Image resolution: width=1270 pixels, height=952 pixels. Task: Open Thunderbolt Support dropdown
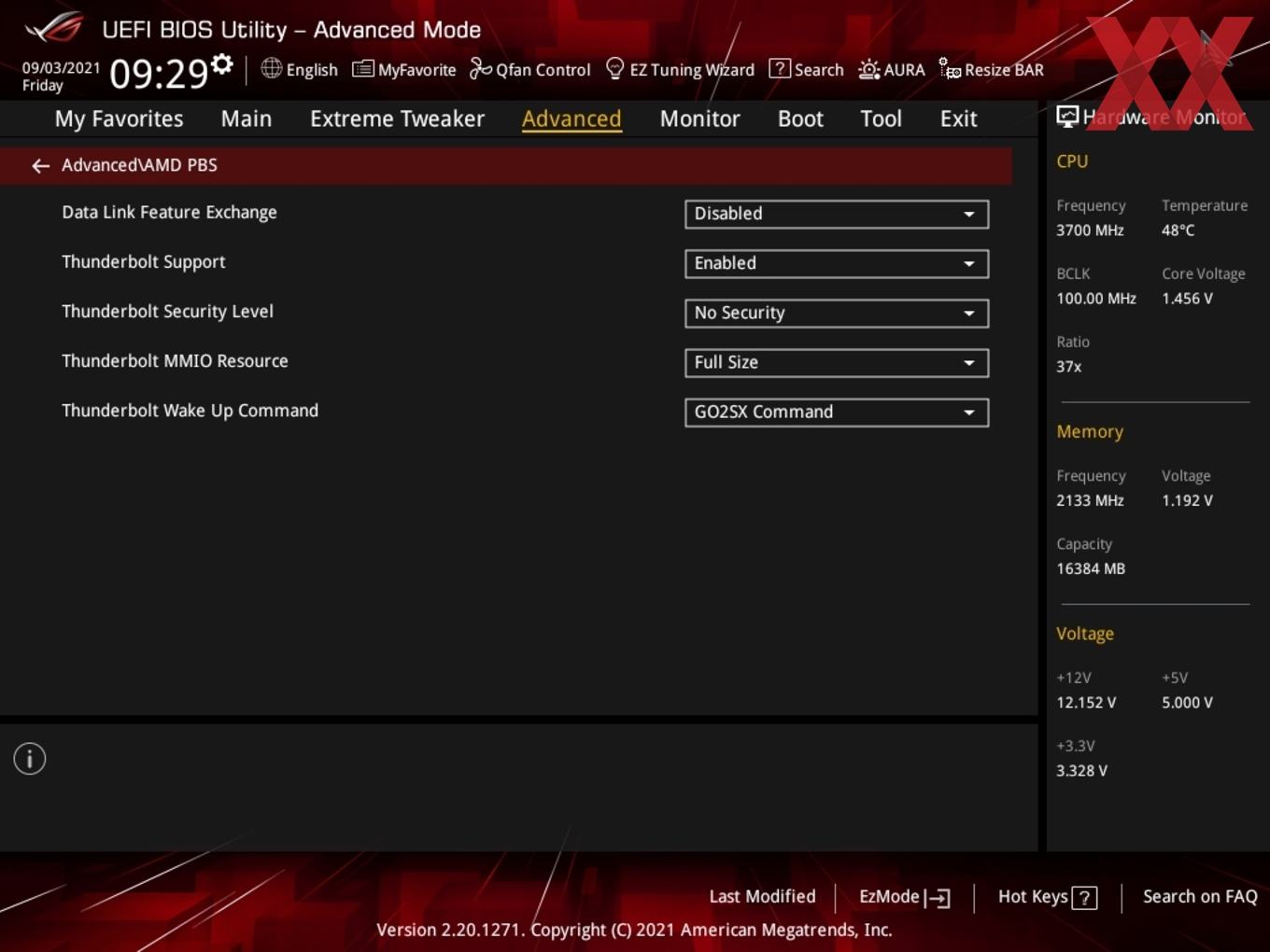point(837,263)
